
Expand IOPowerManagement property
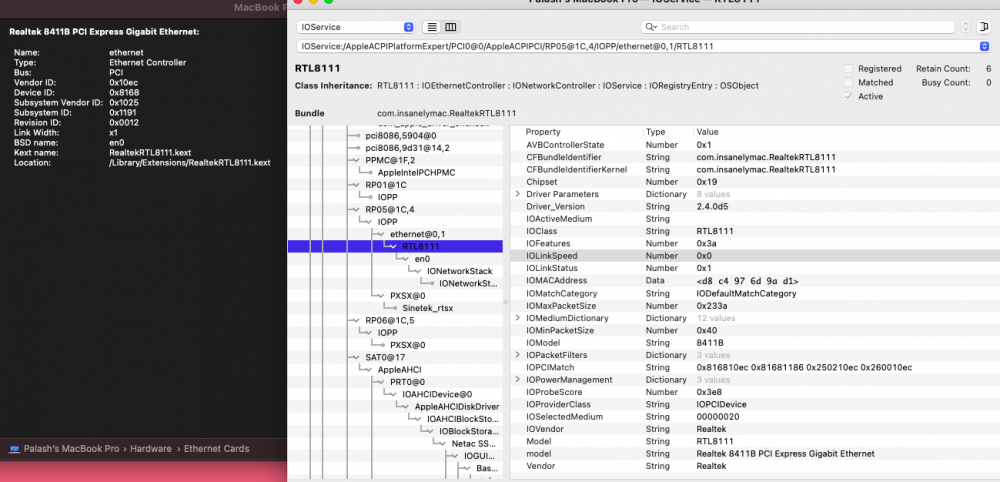518,379
